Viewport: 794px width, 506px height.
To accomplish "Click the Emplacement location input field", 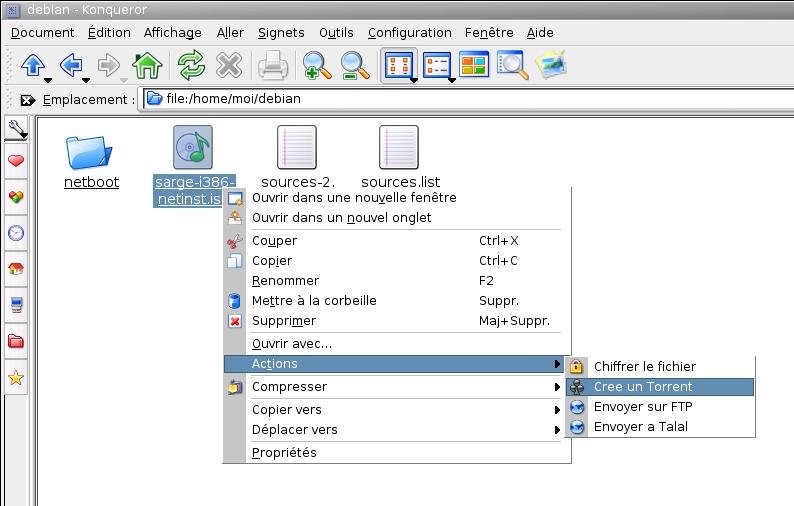I will tap(468, 99).
